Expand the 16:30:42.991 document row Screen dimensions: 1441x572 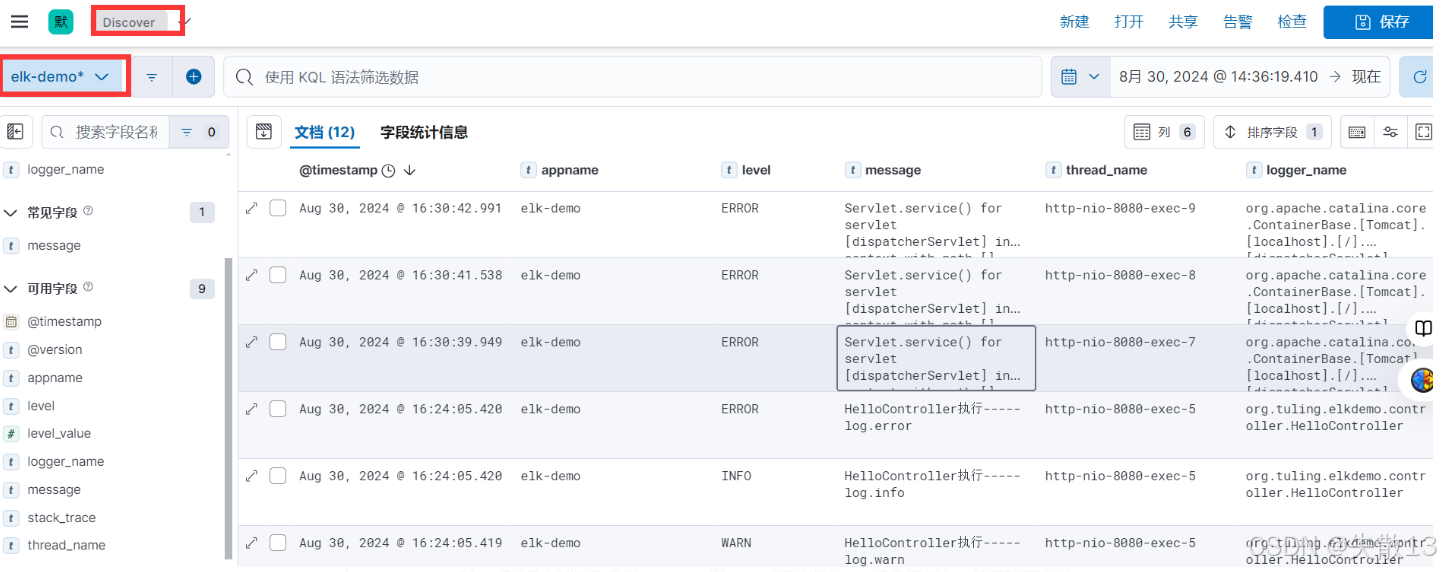[252, 208]
